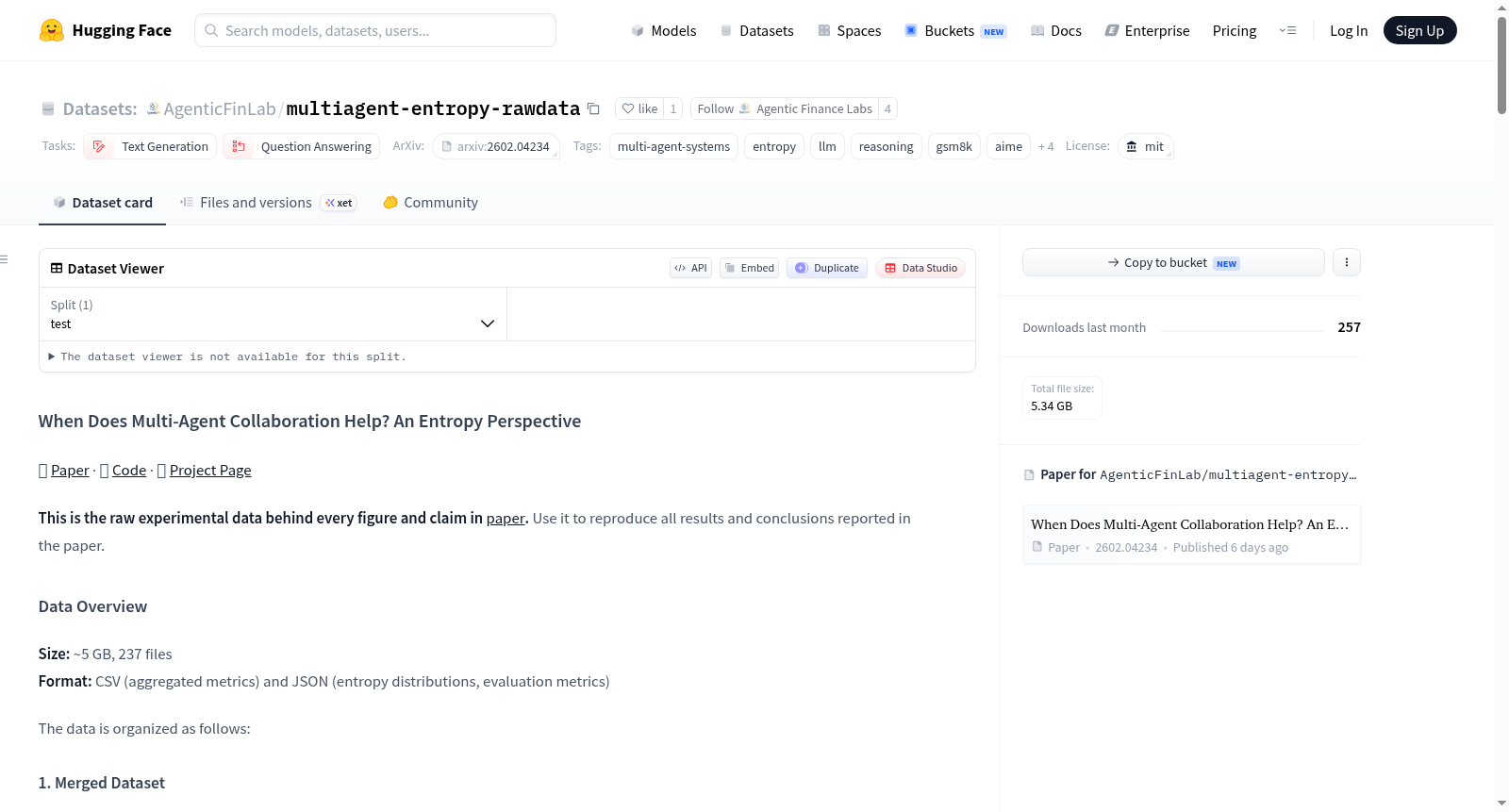Open Data Studio

(x=920, y=268)
